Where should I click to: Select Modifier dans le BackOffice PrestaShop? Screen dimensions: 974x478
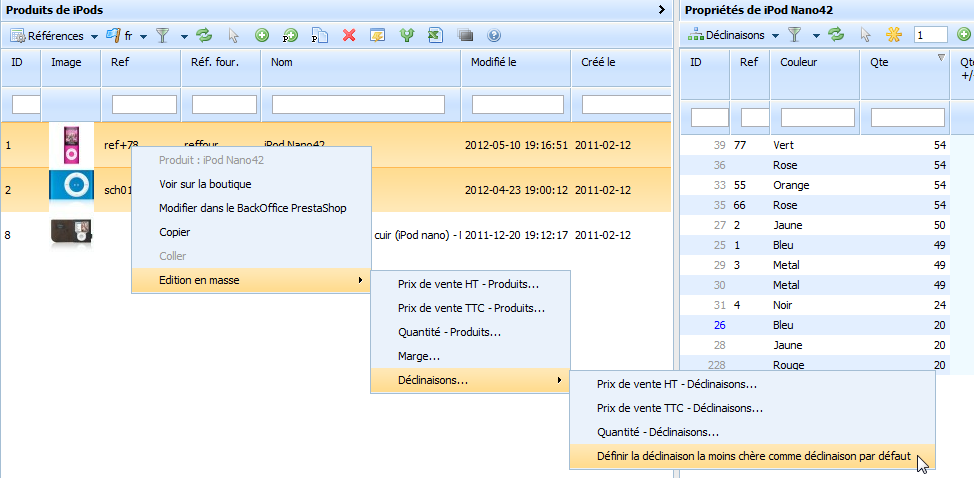(x=252, y=209)
